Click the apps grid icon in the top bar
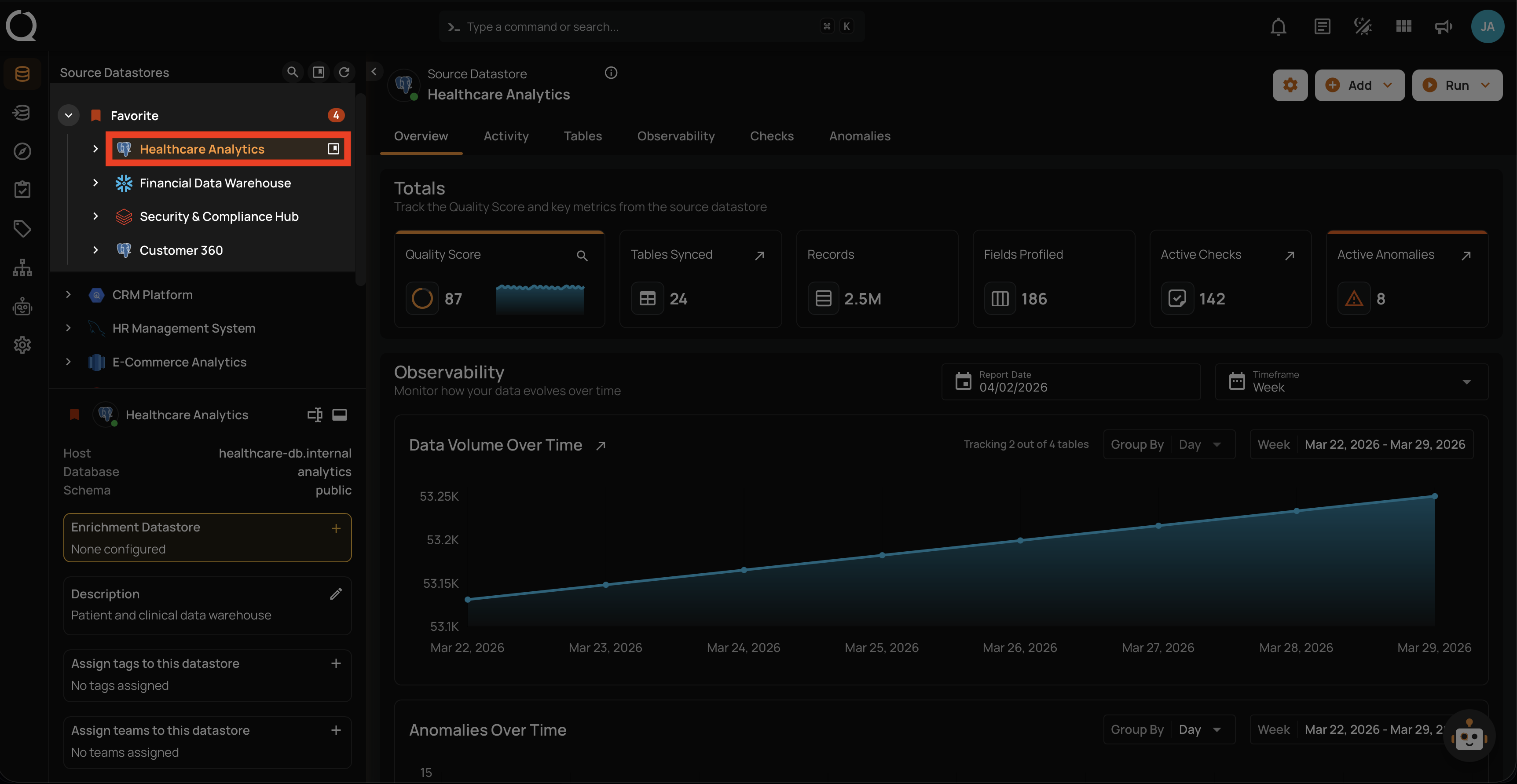This screenshot has height=784, width=1517. [x=1403, y=26]
